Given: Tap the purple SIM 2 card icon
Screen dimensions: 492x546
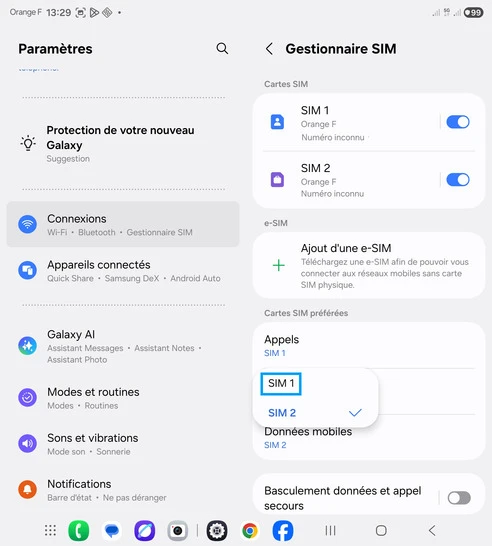Looking at the screenshot, I should pos(277,180).
